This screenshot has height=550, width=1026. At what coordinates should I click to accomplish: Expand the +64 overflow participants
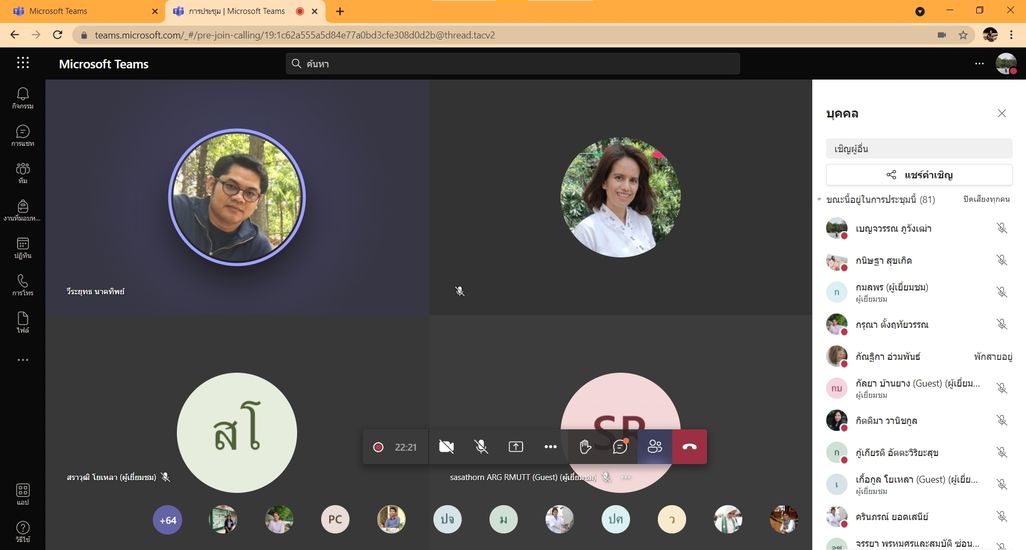pyautogui.click(x=167, y=520)
